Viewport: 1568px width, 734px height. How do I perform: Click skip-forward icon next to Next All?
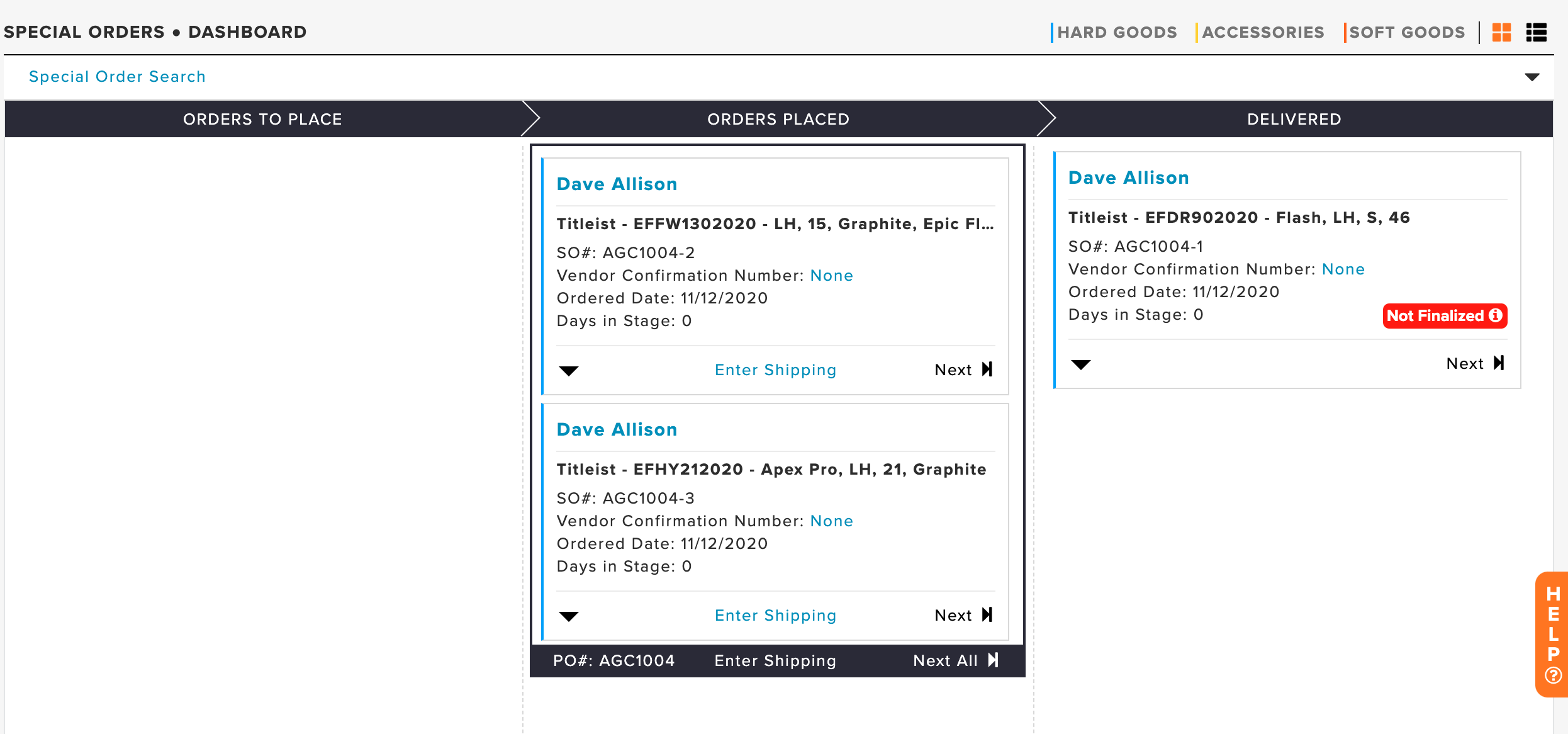pos(993,660)
